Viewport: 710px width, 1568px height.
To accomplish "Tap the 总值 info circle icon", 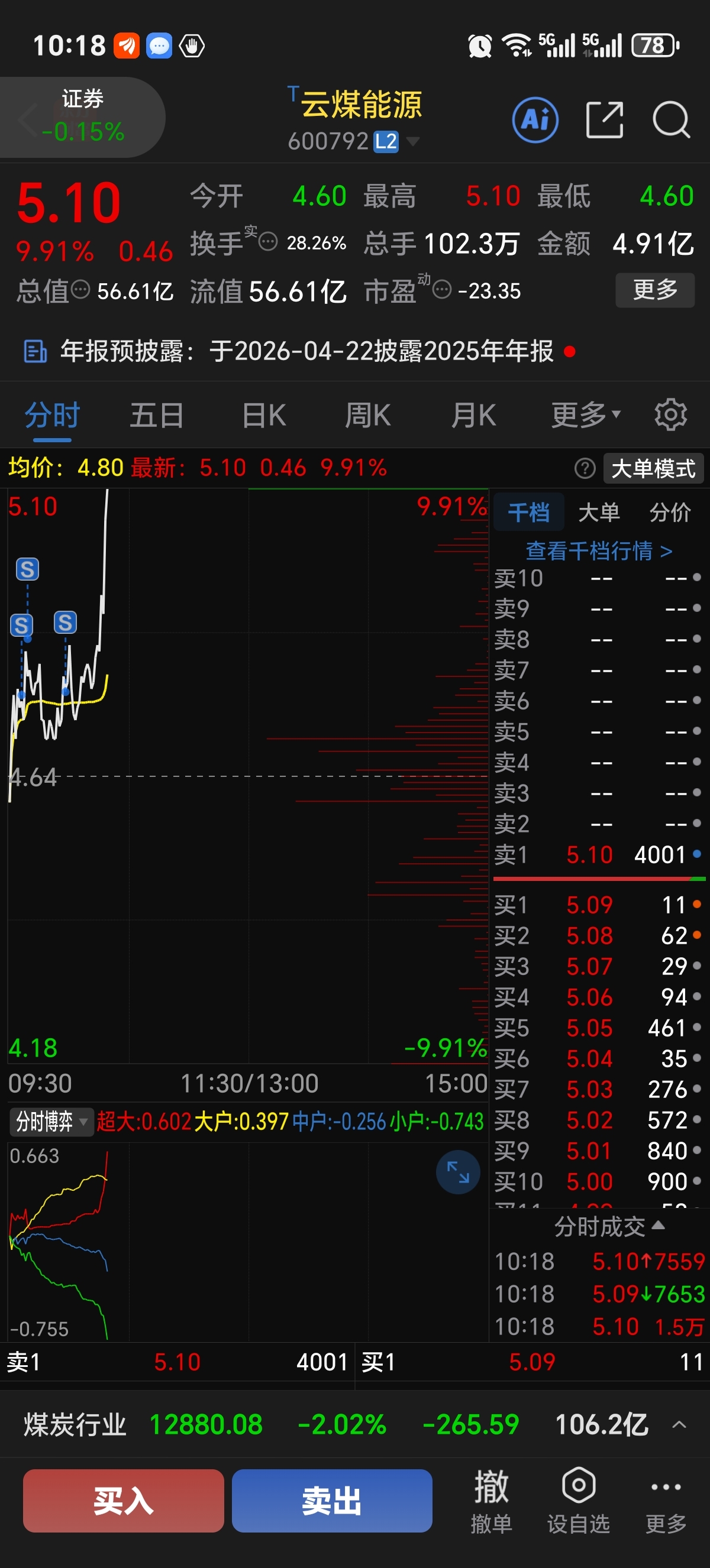I will (80, 289).
